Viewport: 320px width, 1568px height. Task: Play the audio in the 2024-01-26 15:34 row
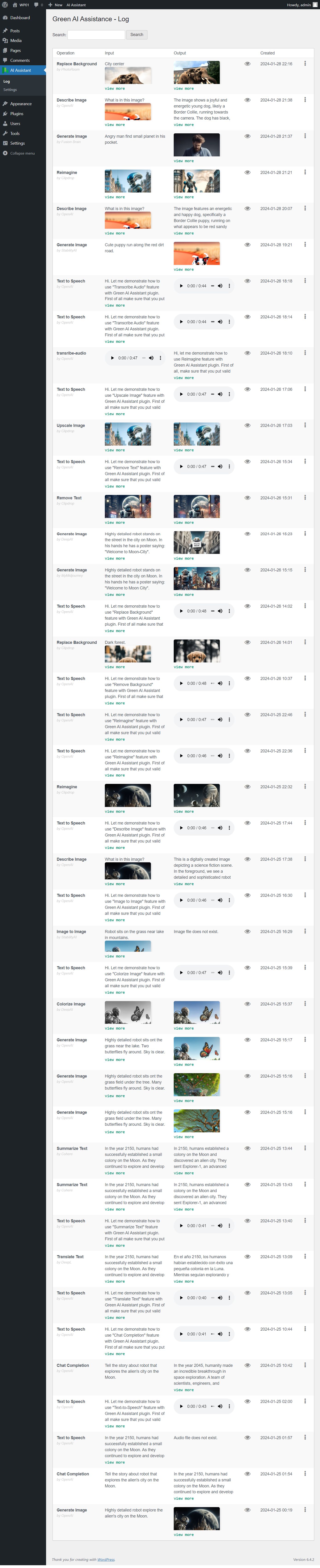pyautogui.click(x=181, y=467)
